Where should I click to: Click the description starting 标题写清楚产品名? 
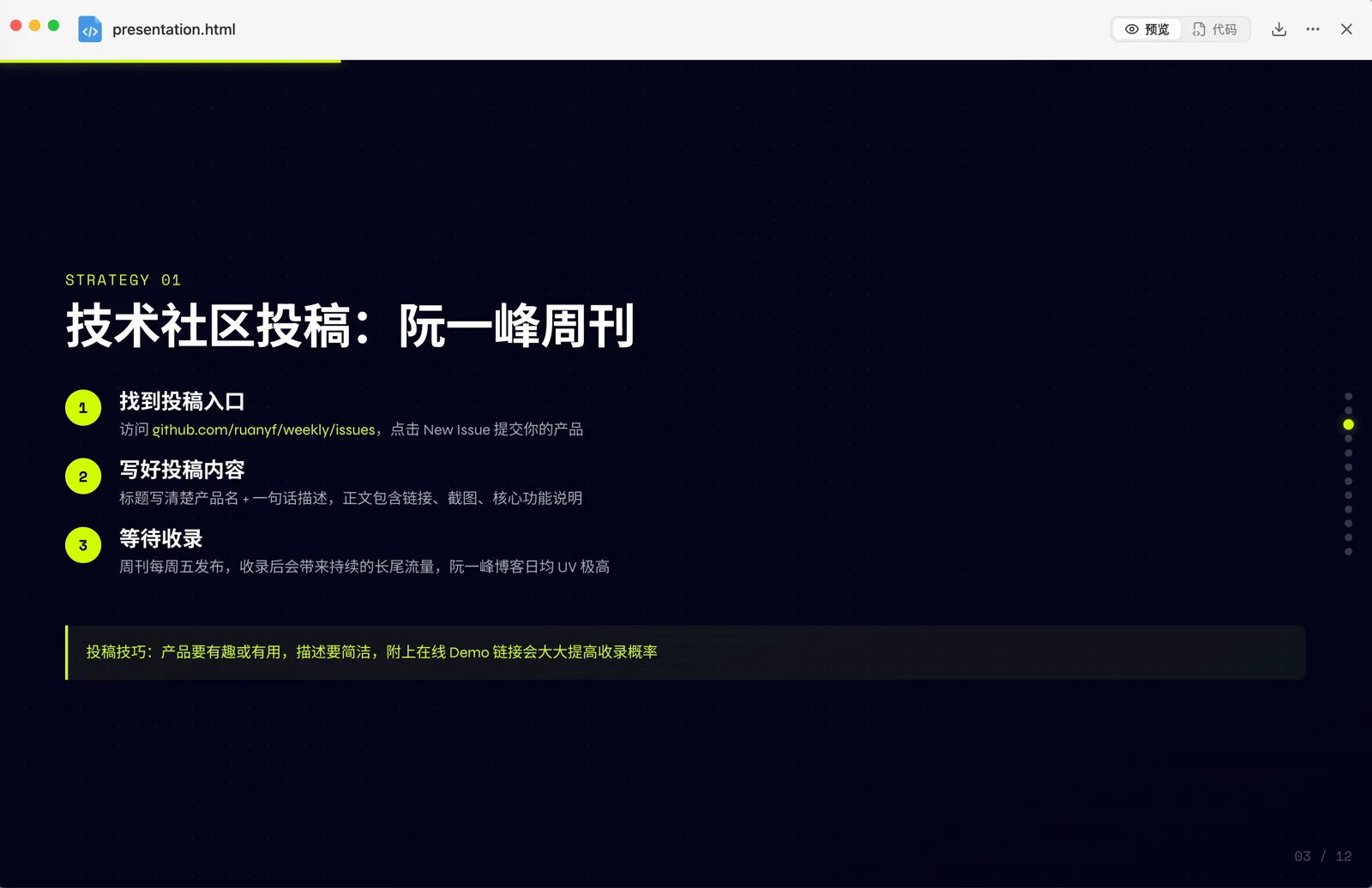[x=351, y=498]
